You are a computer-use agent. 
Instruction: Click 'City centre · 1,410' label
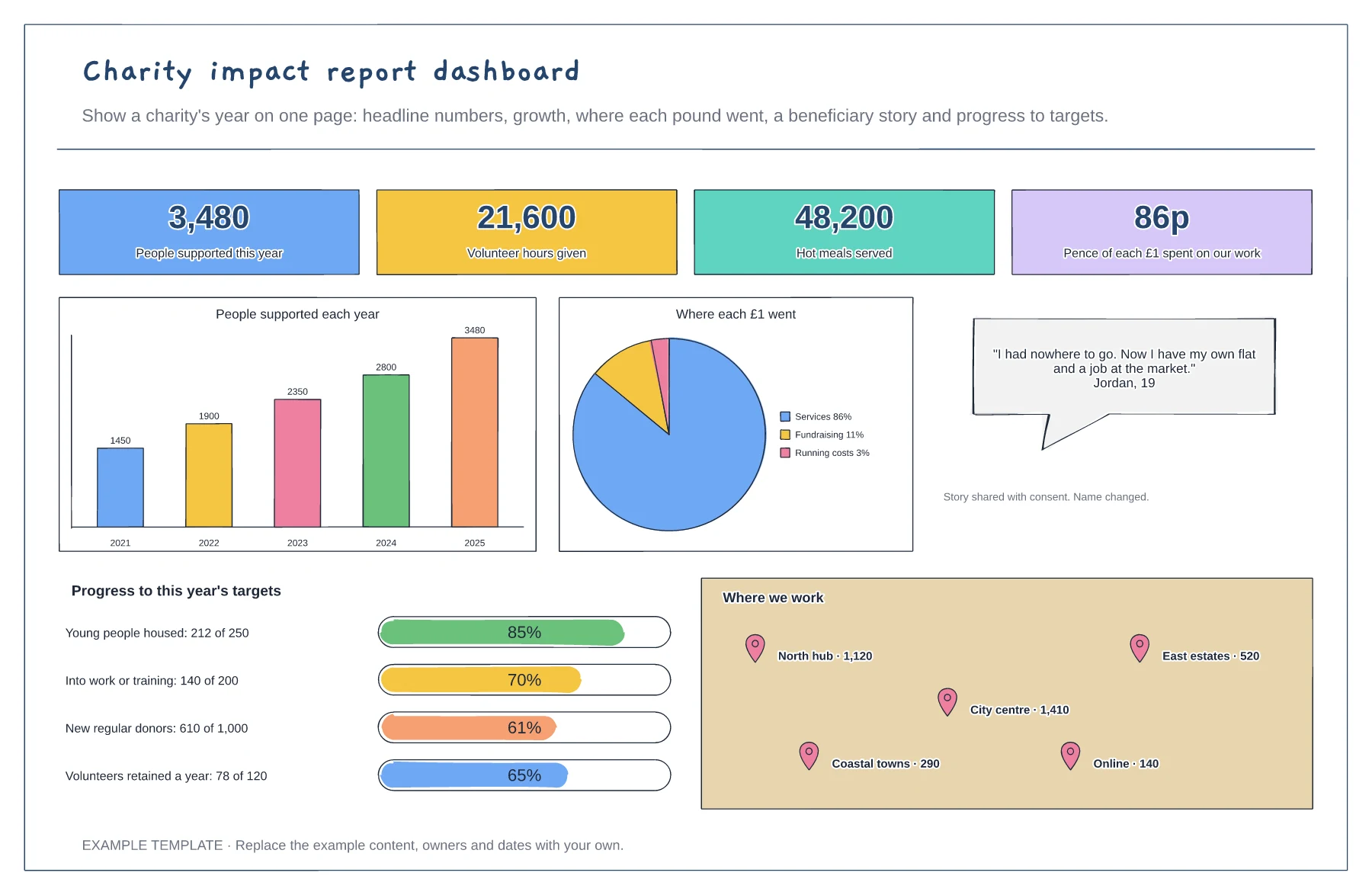(x=1019, y=710)
